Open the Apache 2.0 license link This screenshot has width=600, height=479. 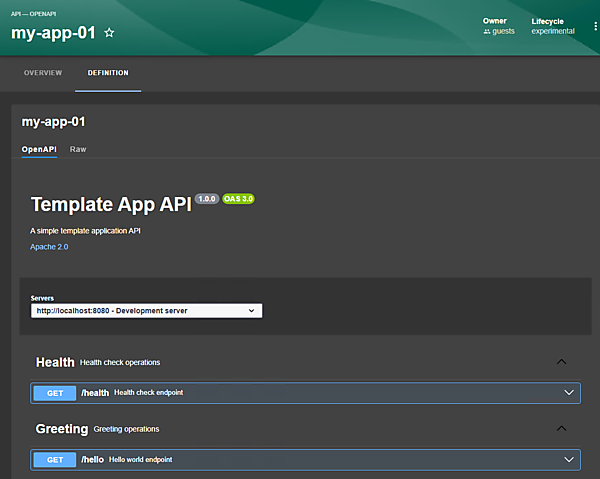[x=50, y=246]
